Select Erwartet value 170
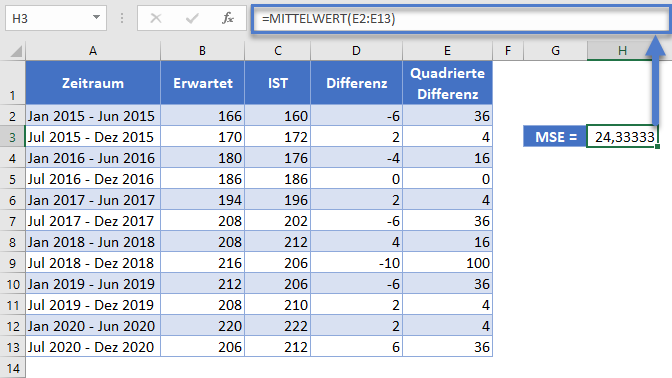 pyautogui.click(x=202, y=137)
